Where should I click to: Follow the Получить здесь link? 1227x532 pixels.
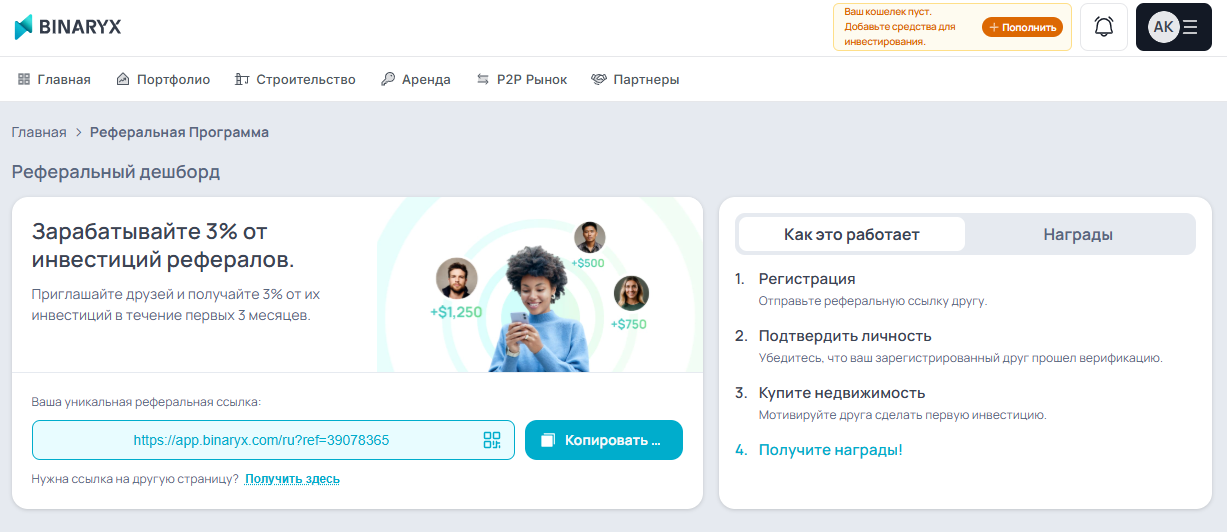coord(292,479)
